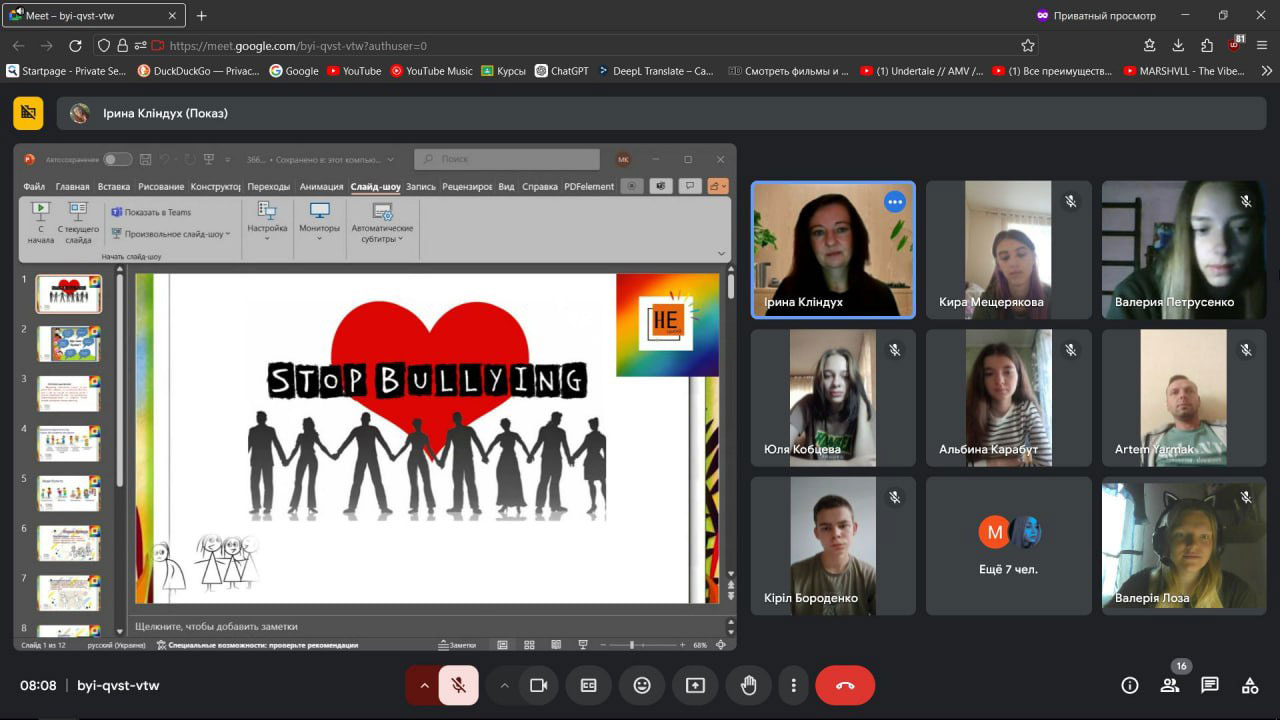Open meeting details info panel
The image size is (1280, 720).
(x=1130, y=685)
